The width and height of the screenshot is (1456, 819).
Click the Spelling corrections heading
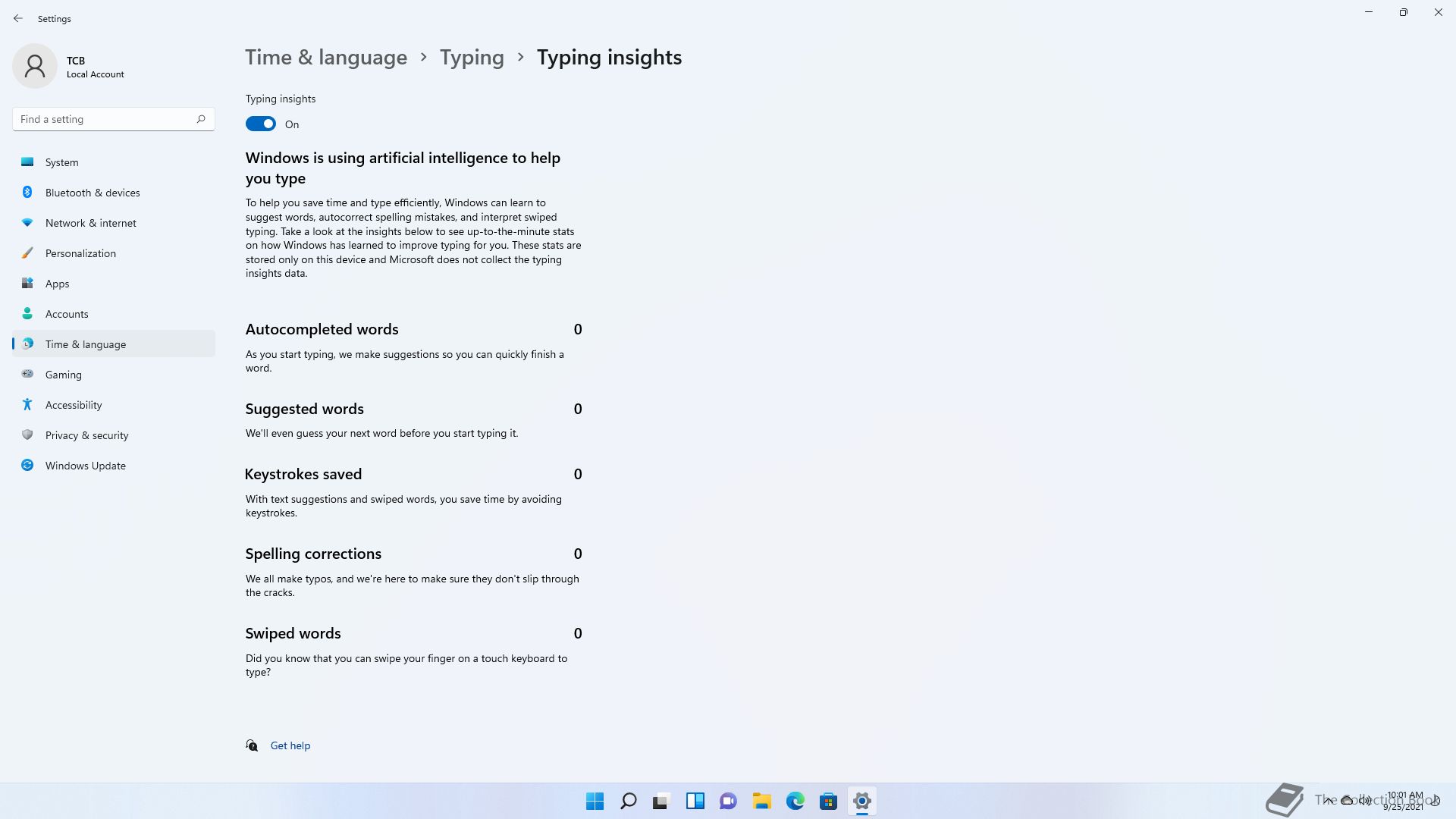[313, 554]
